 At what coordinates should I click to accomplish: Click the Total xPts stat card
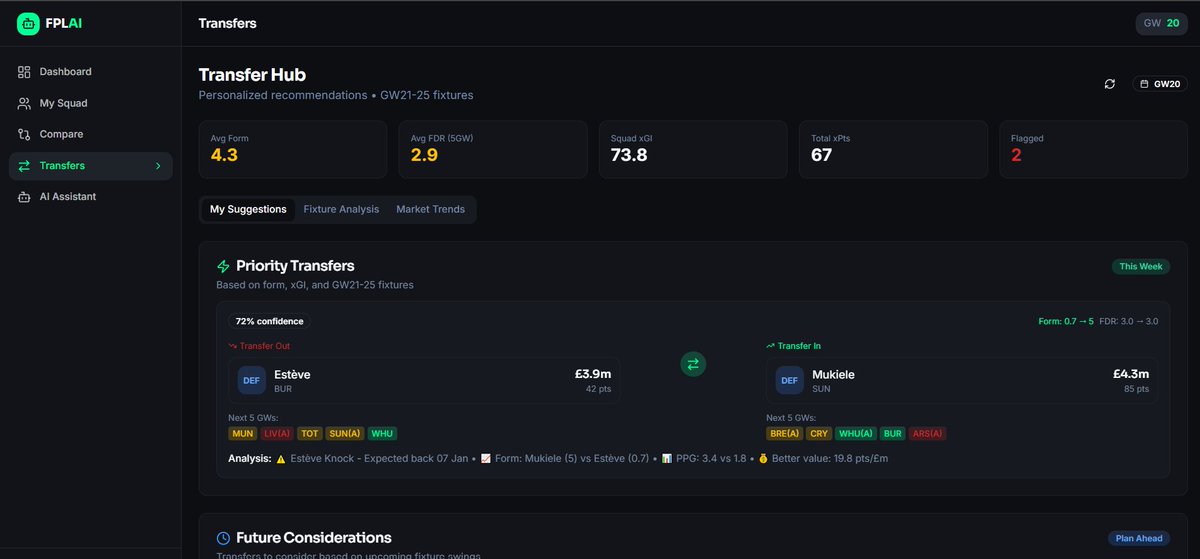[893, 150]
